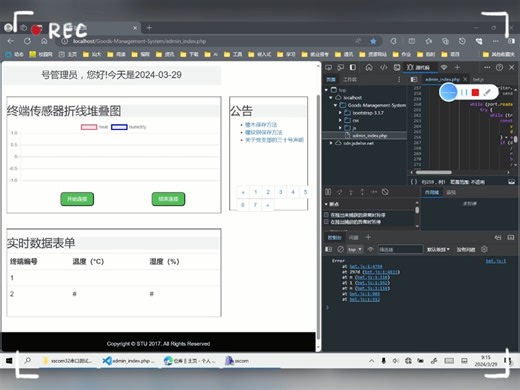The image size is (520, 390).
Task: Create live expression eye icon
Action: pos(370,249)
